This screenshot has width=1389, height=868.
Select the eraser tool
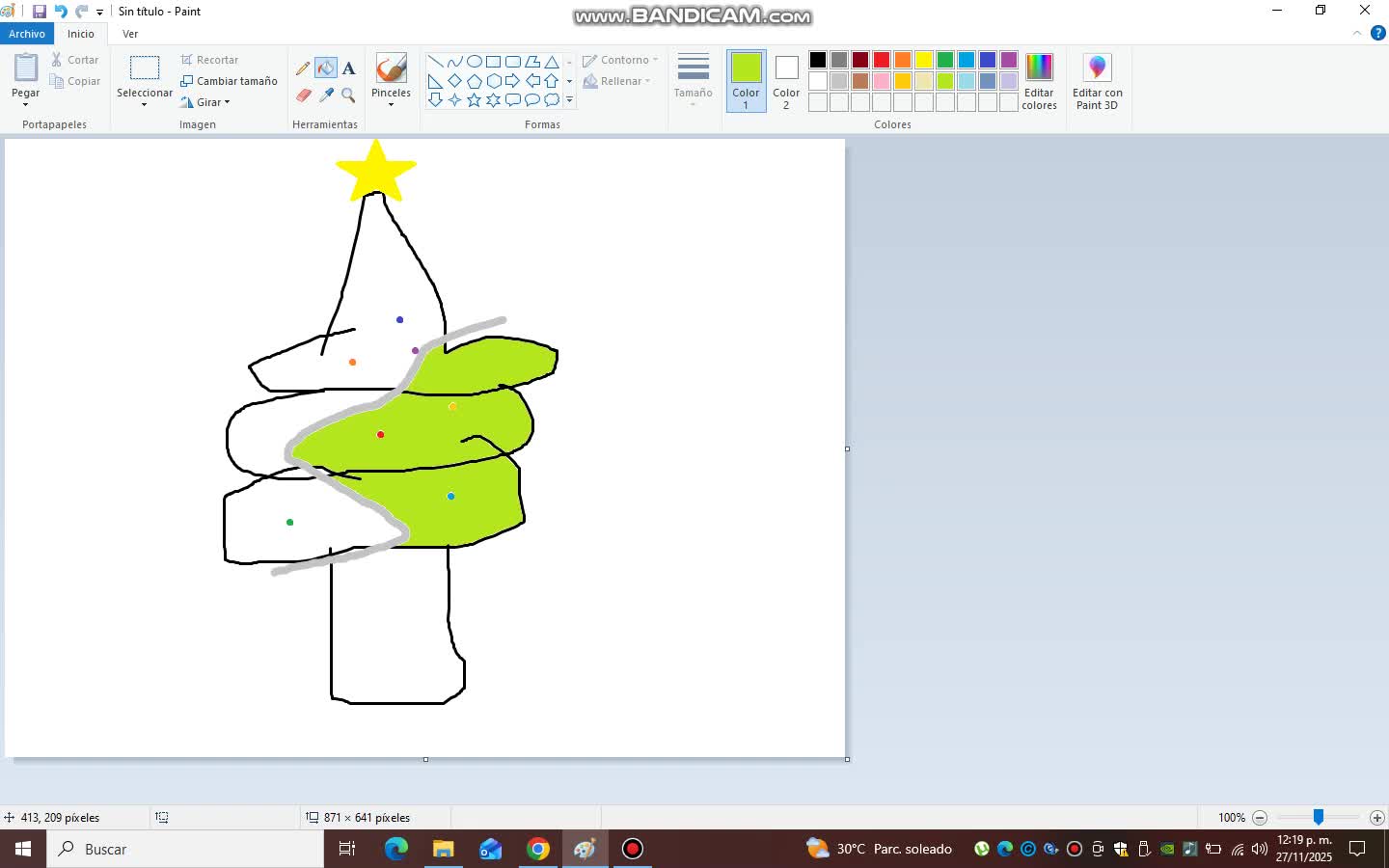303,95
